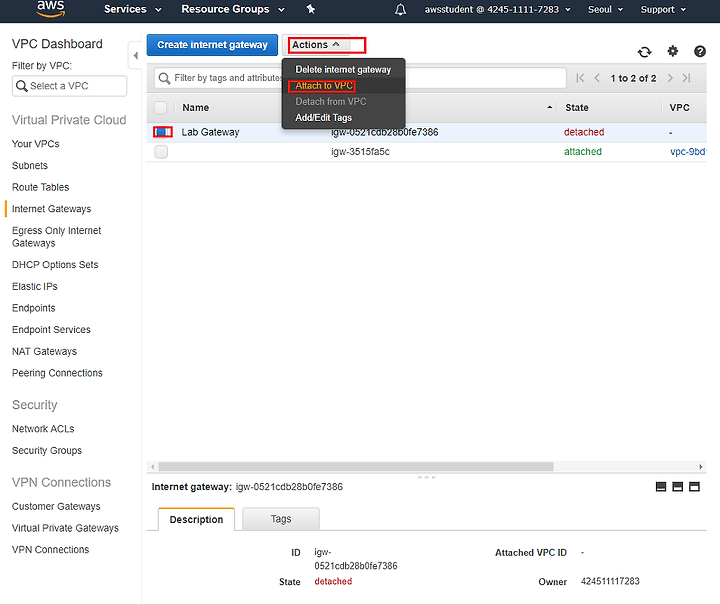Open Security Groups in sidebar
The height and width of the screenshot is (604, 720).
pyautogui.click(x=47, y=451)
